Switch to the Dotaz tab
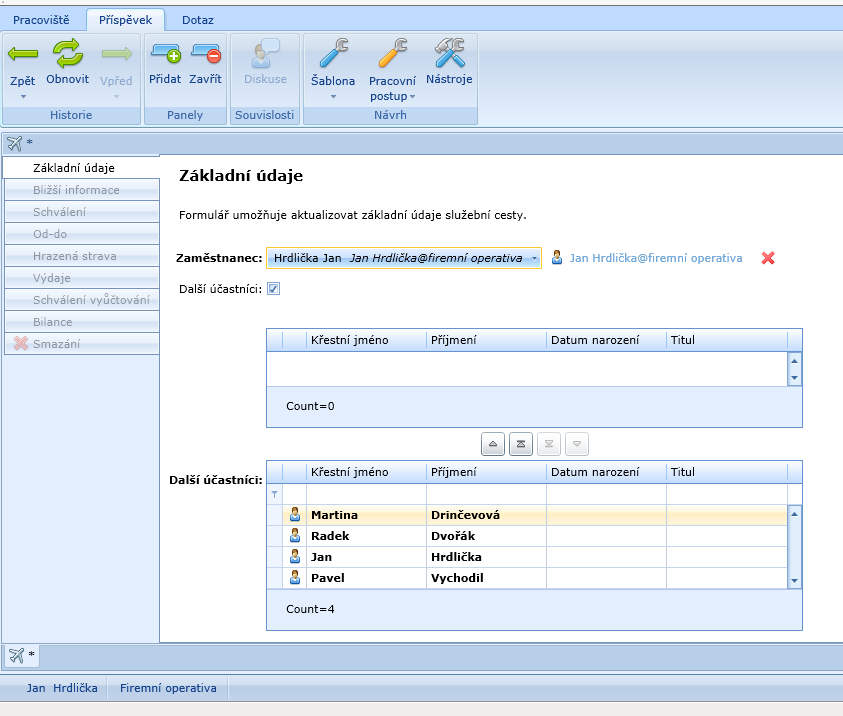 point(197,19)
